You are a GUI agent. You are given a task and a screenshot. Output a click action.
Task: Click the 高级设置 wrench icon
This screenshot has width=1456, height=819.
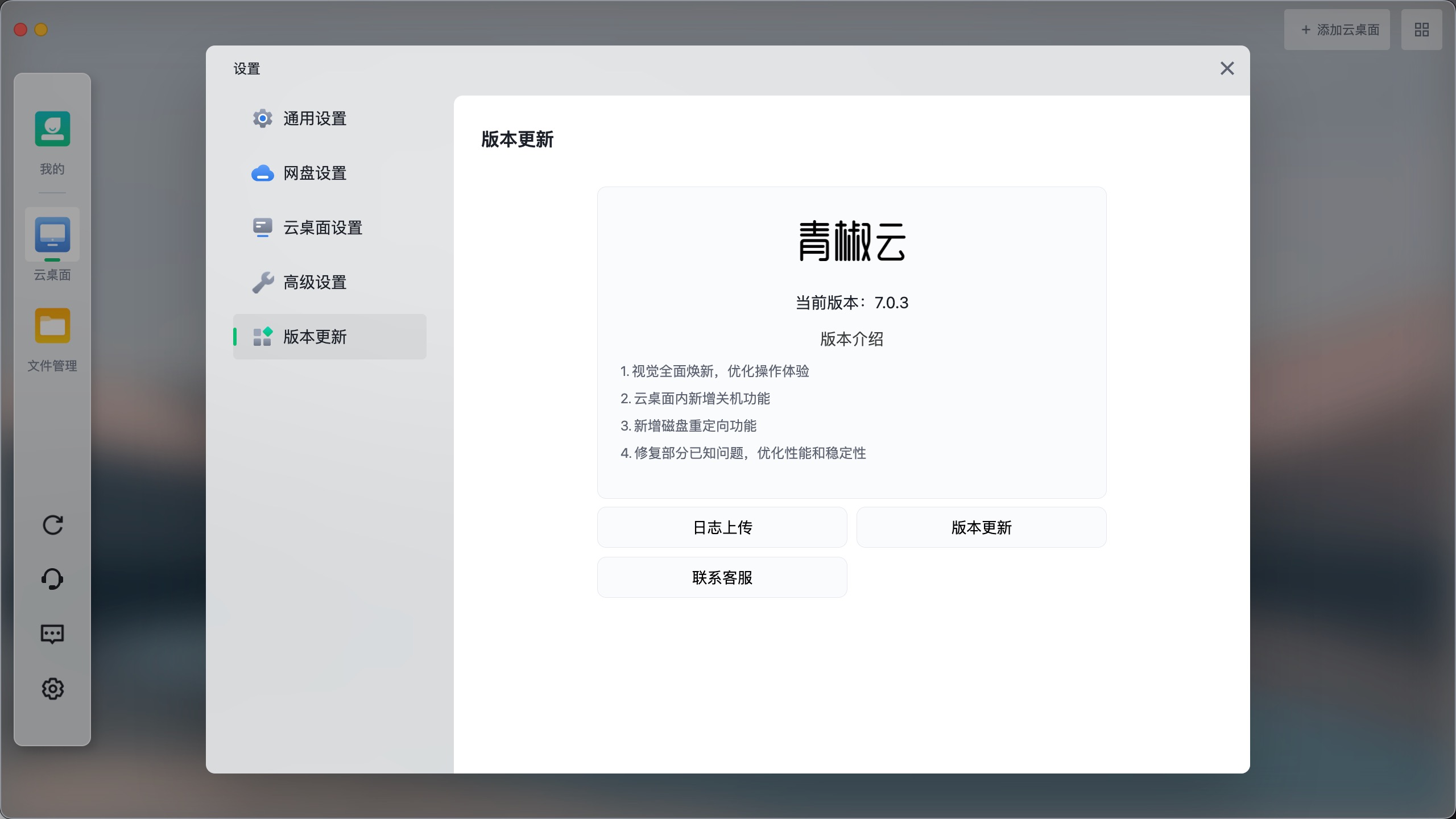coord(262,282)
